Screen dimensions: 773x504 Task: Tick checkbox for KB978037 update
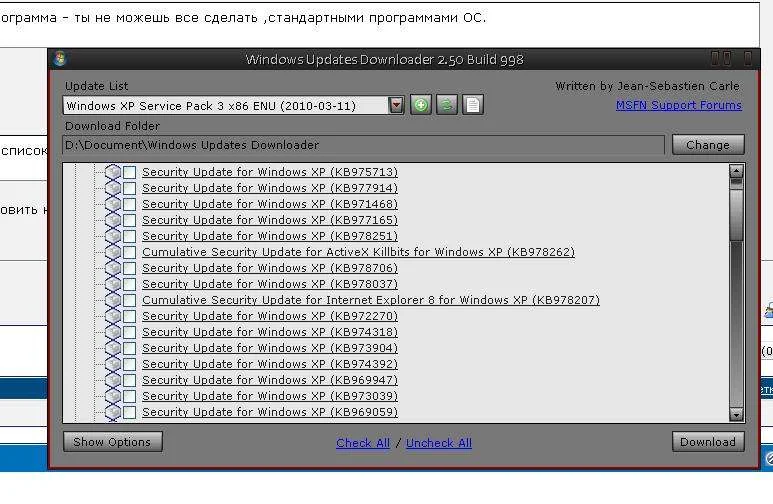[x=130, y=284]
